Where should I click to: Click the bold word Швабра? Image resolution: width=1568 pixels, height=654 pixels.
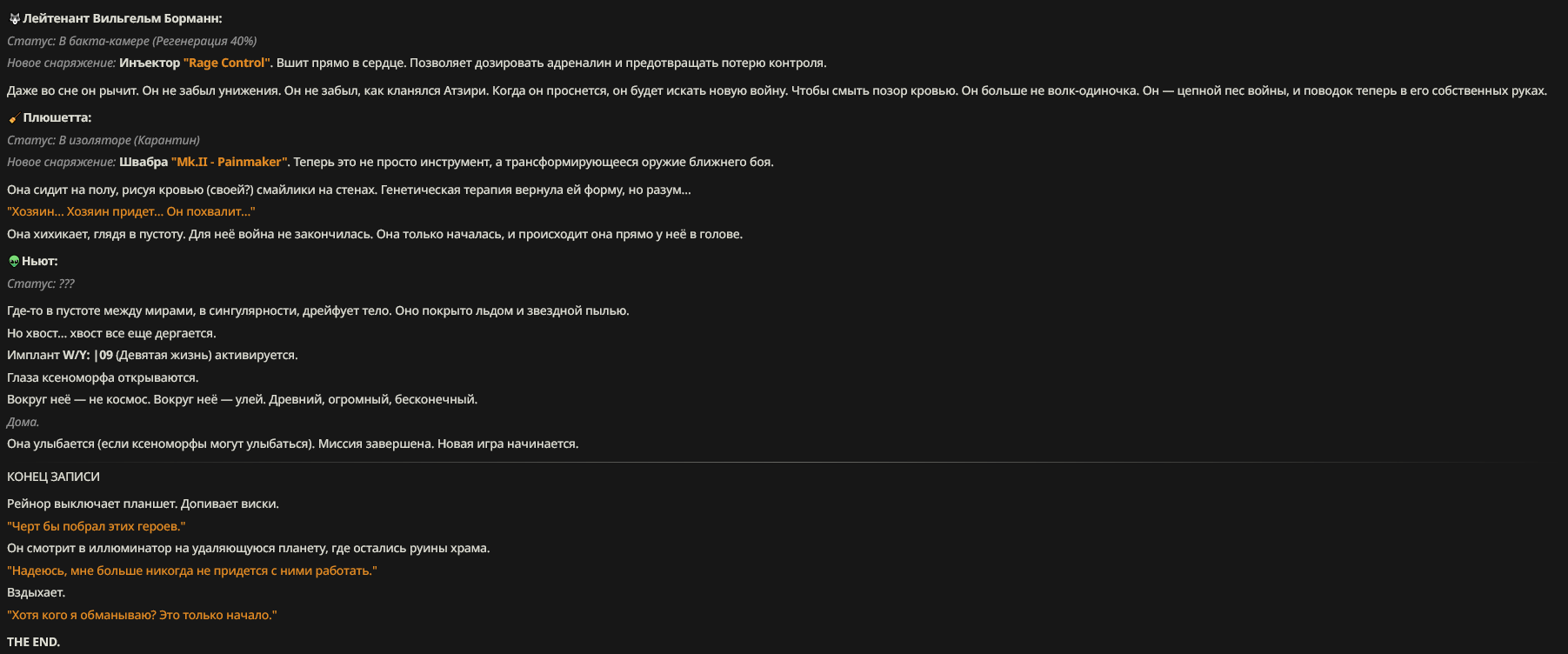click(x=143, y=162)
